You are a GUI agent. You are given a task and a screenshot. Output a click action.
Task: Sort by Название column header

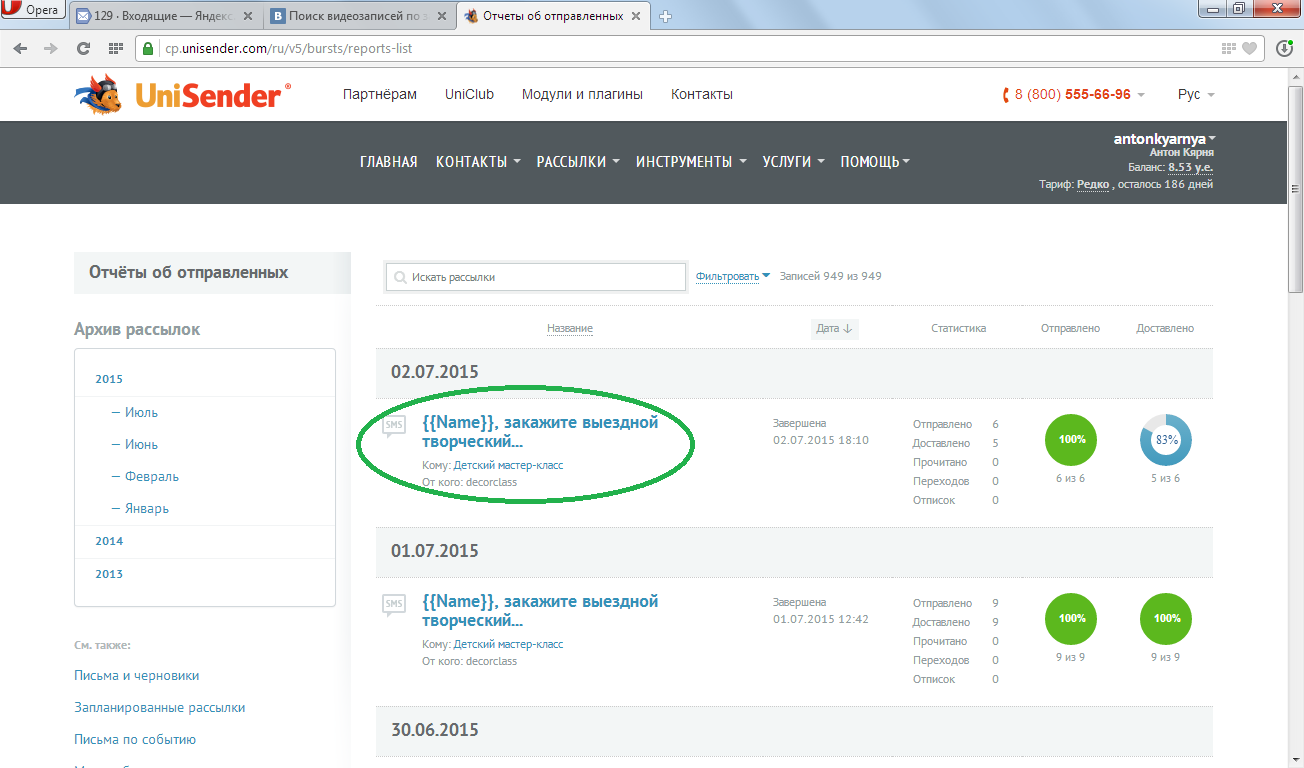pos(570,328)
